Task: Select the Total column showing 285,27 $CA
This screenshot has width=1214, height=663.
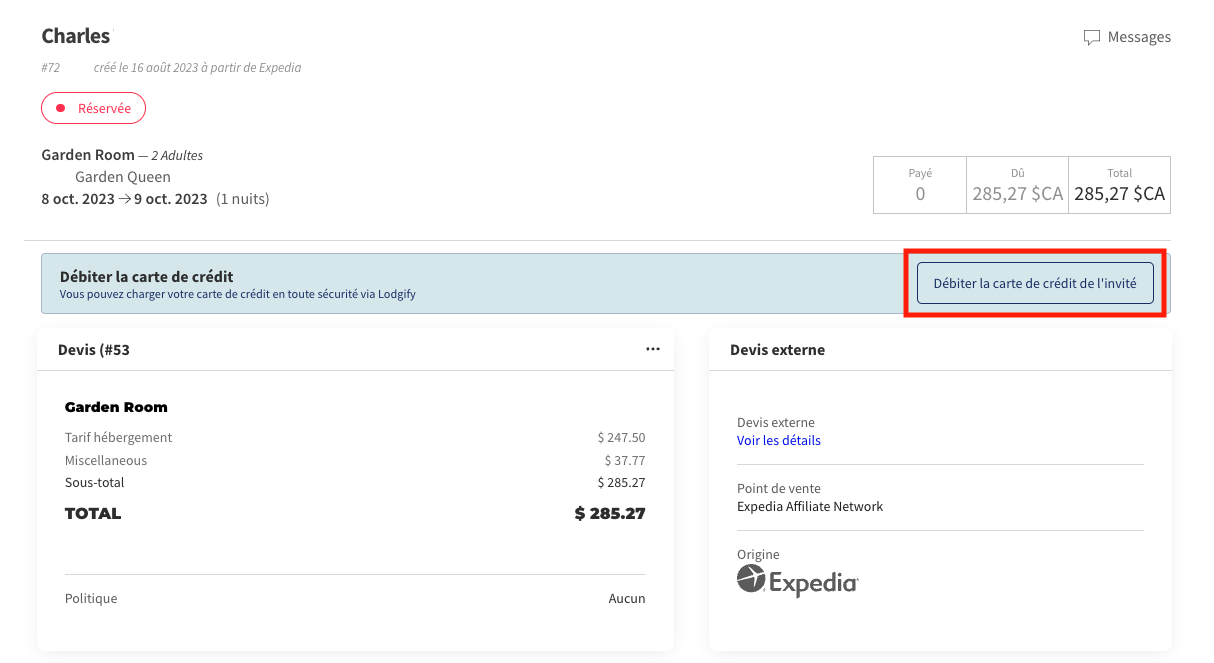Action: [x=1119, y=185]
